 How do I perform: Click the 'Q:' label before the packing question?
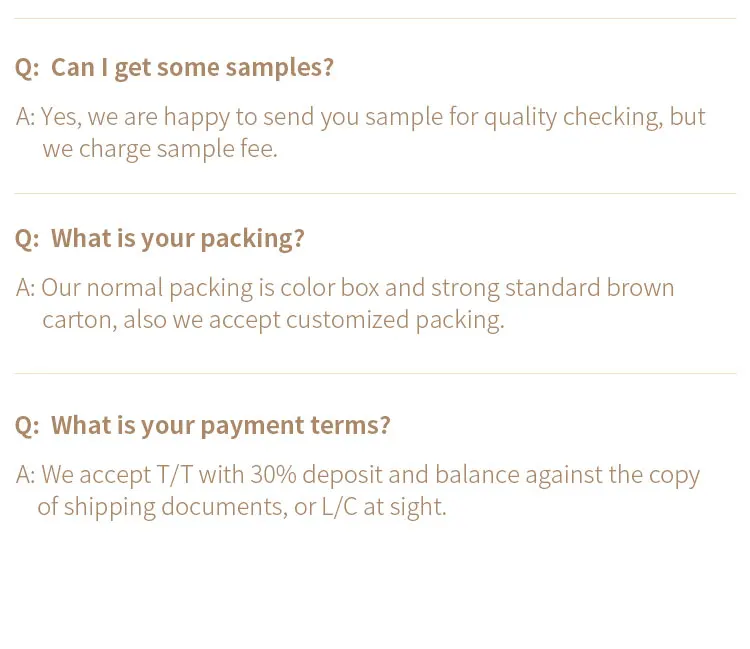pyautogui.click(x=27, y=239)
